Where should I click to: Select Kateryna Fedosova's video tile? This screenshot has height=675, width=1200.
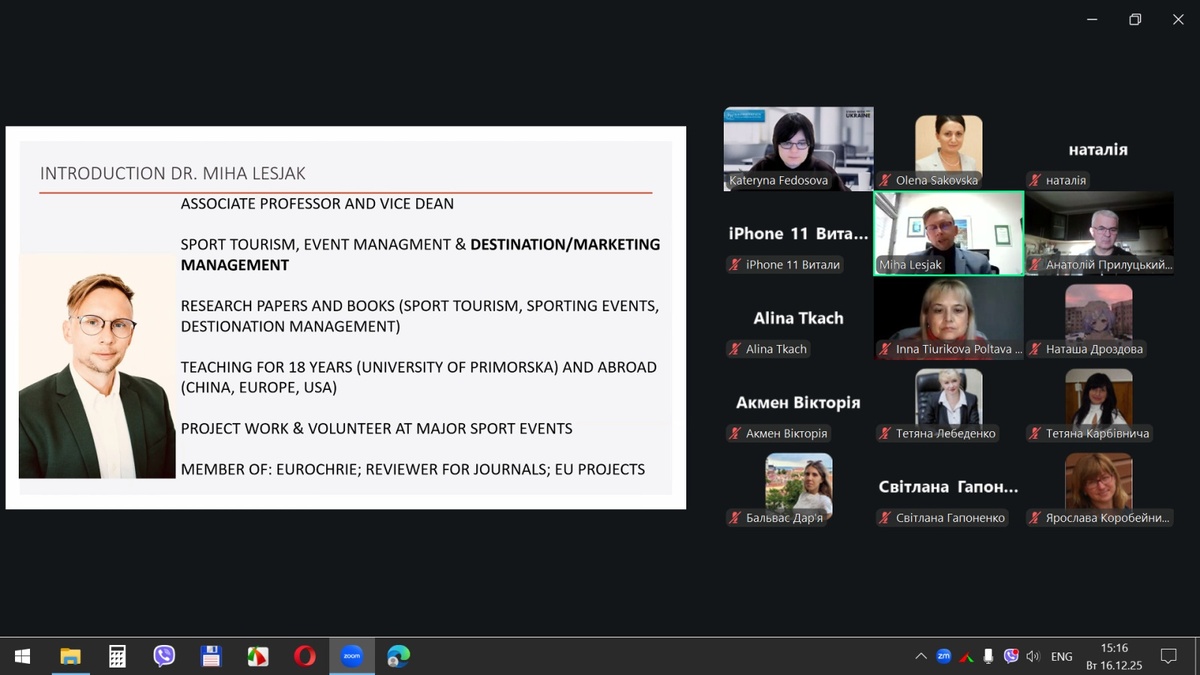798,148
